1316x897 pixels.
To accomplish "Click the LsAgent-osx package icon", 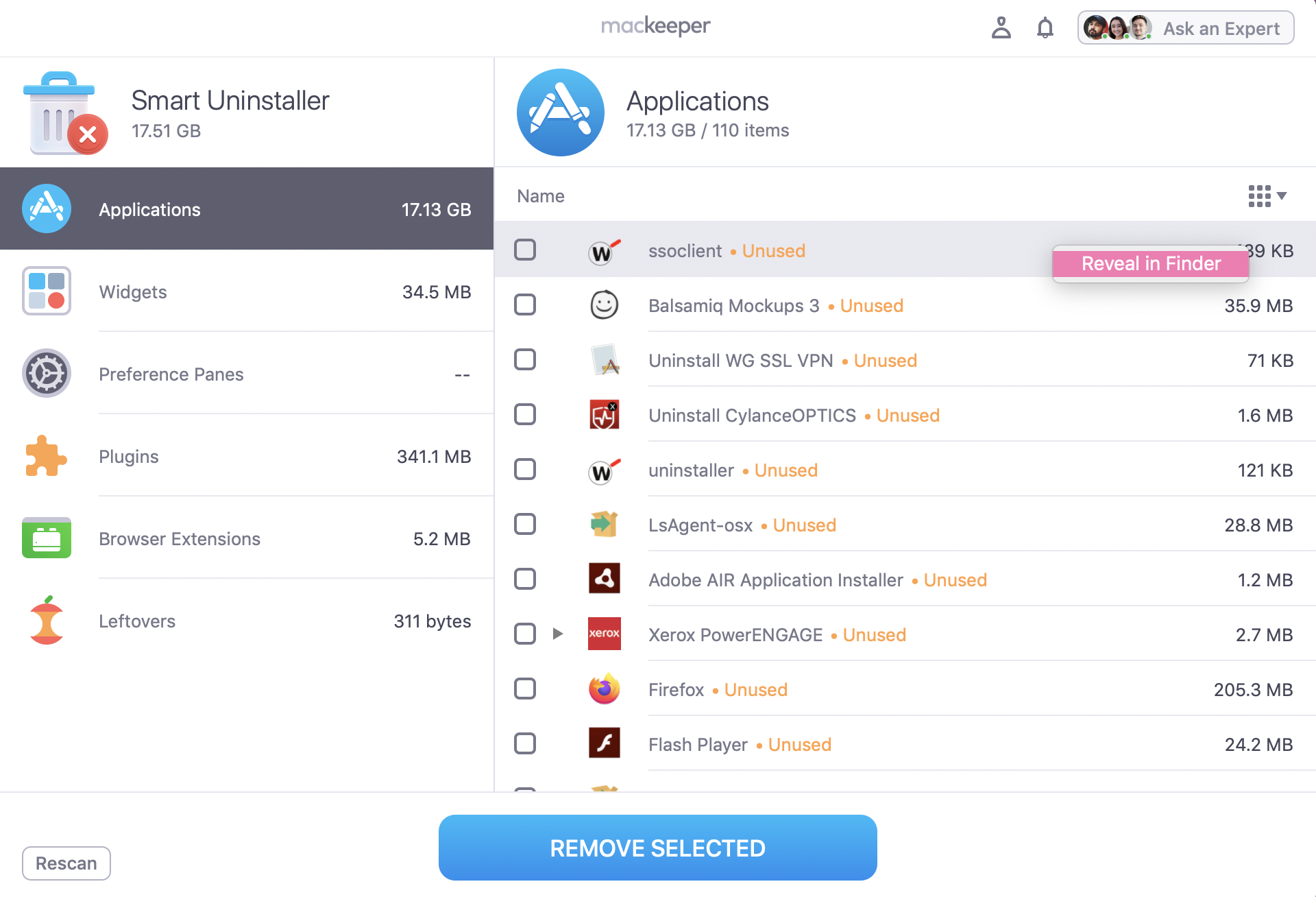I will click(604, 524).
